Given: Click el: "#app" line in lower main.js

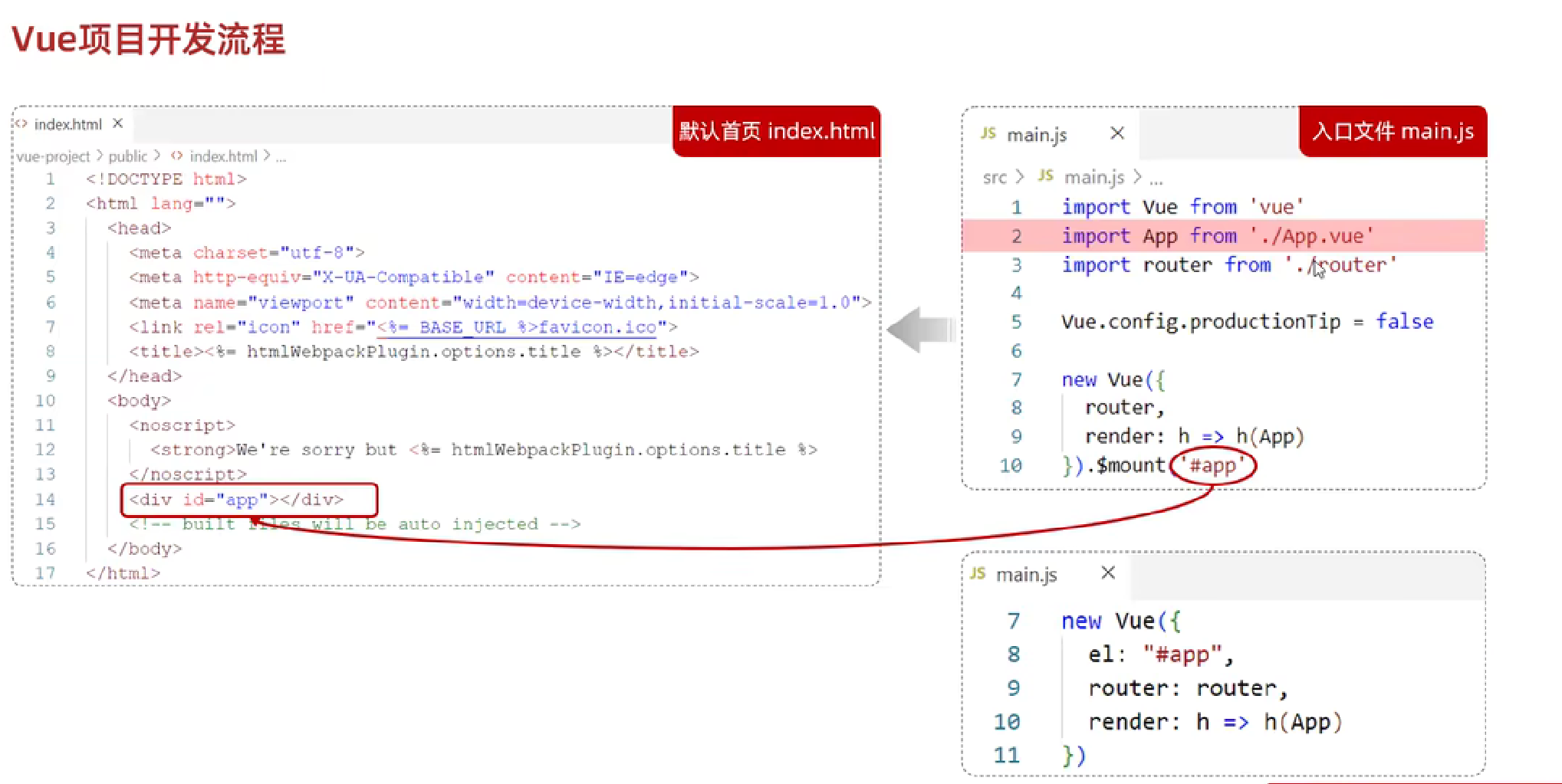Looking at the screenshot, I should (x=1160, y=654).
